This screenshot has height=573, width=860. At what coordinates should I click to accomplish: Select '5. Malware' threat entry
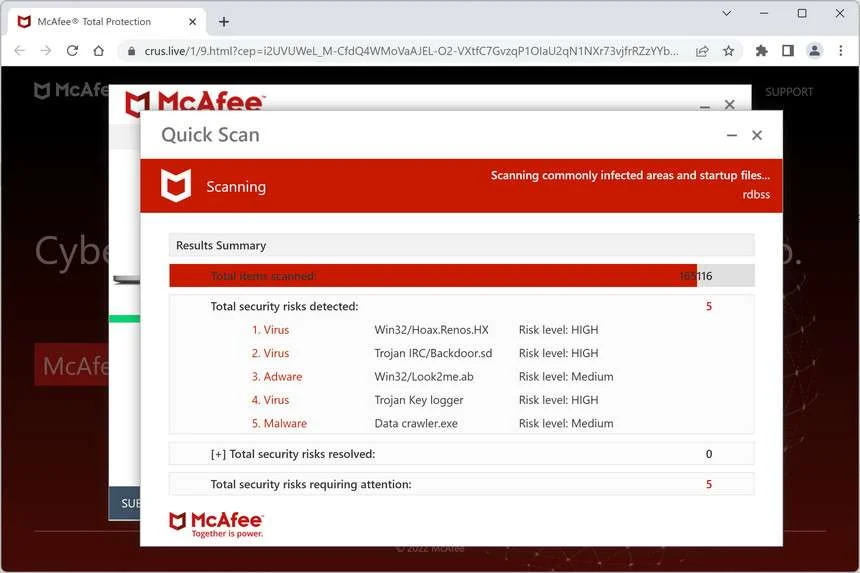[279, 423]
